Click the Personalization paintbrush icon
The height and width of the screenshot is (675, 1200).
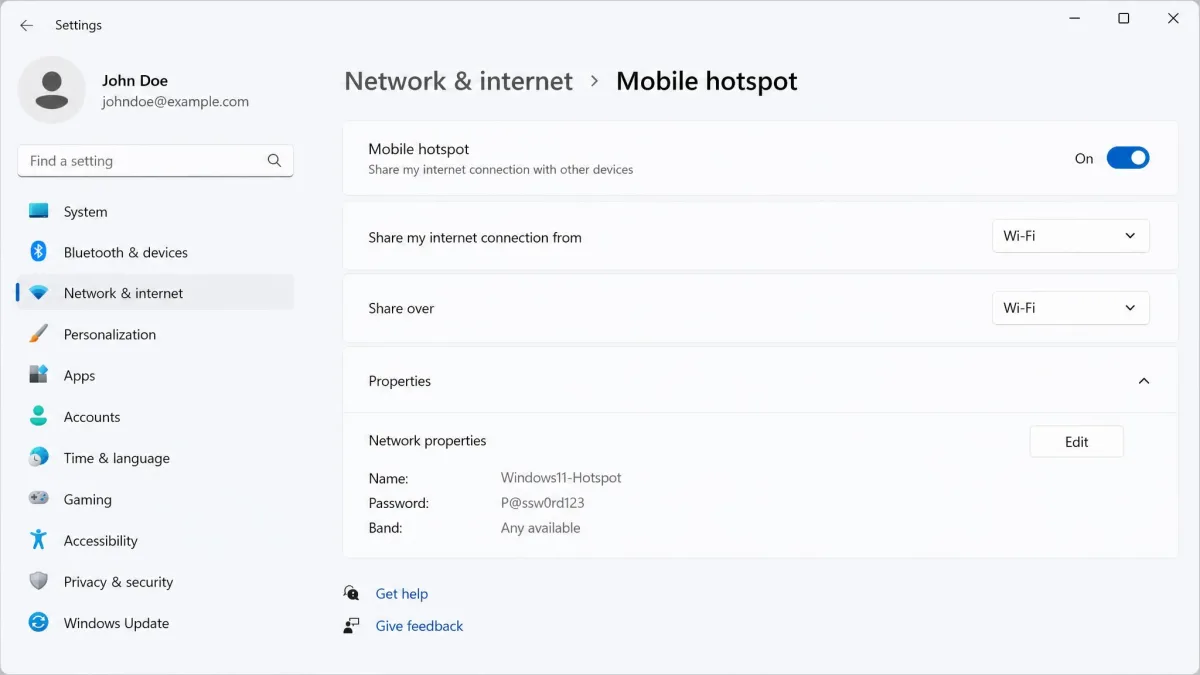(38, 334)
